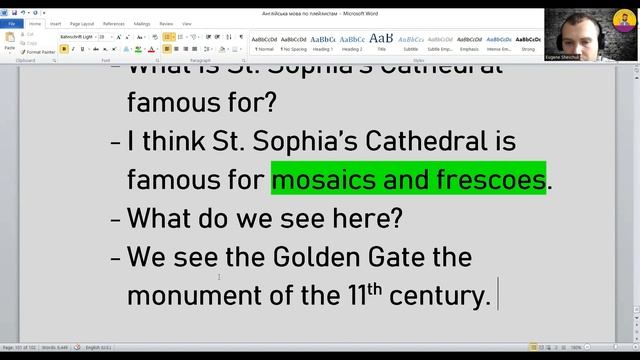The image size is (640, 360).
Task: Center the paragraph text
Action: 176,49
